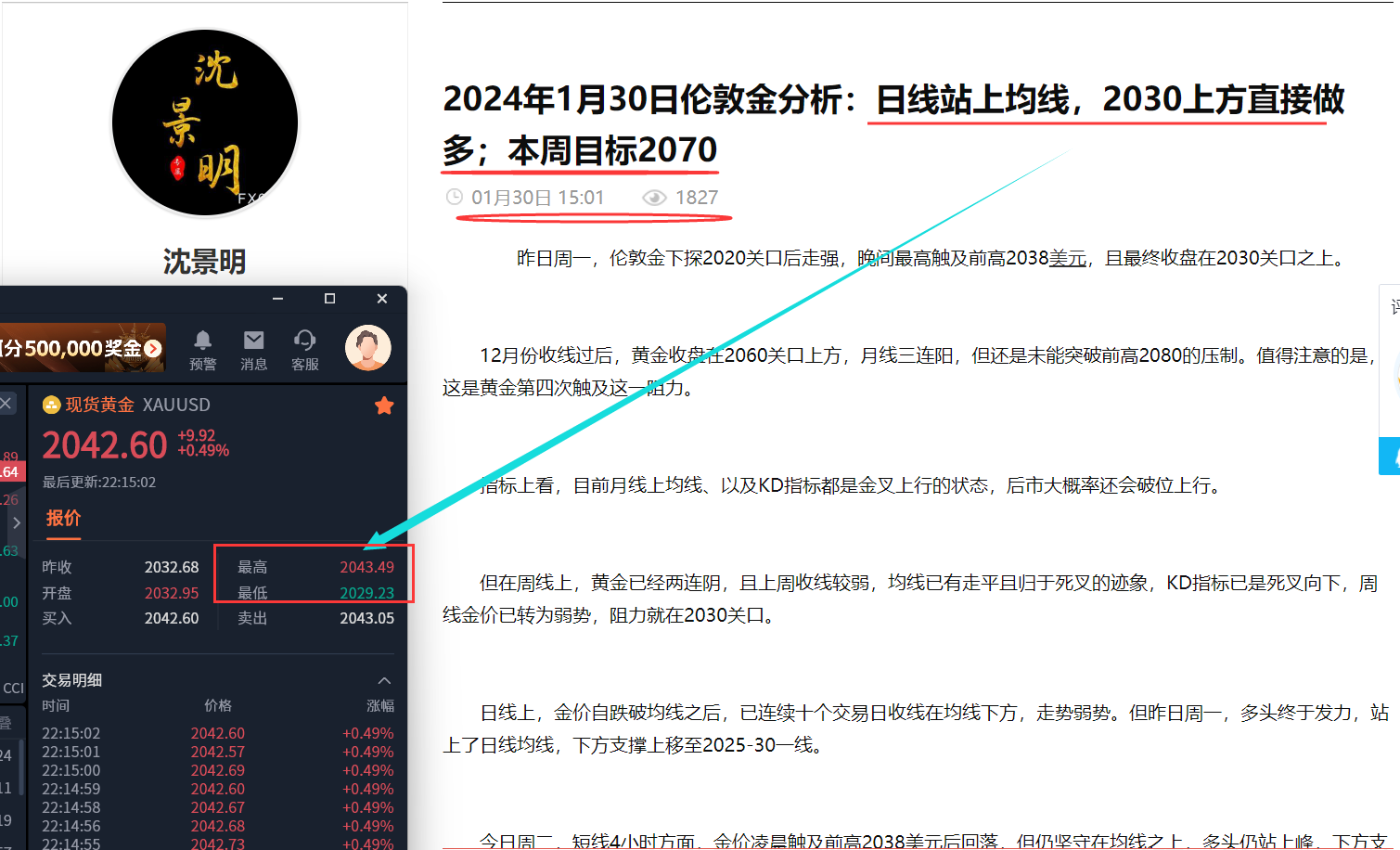
Task: Click the clock icon beside 01月30日 15:01
Action: [455, 197]
